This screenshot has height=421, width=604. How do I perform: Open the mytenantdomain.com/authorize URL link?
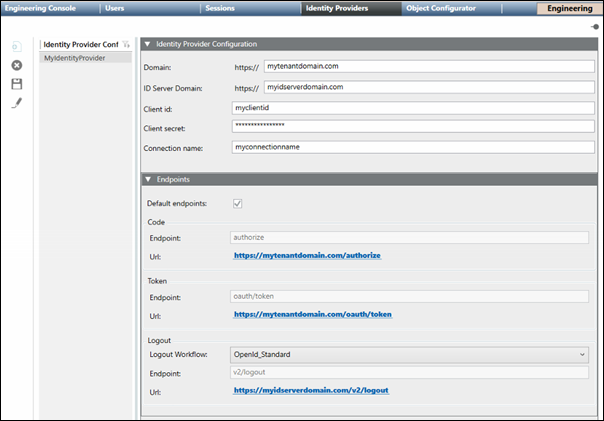point(307,256)
